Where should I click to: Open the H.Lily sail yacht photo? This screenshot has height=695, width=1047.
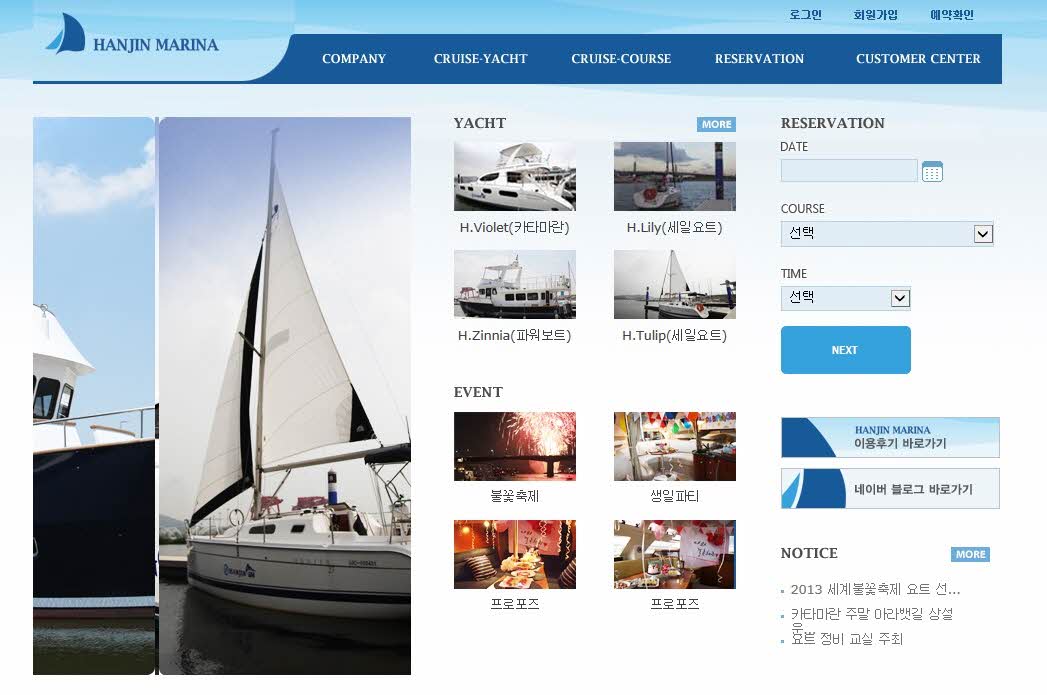674,176
